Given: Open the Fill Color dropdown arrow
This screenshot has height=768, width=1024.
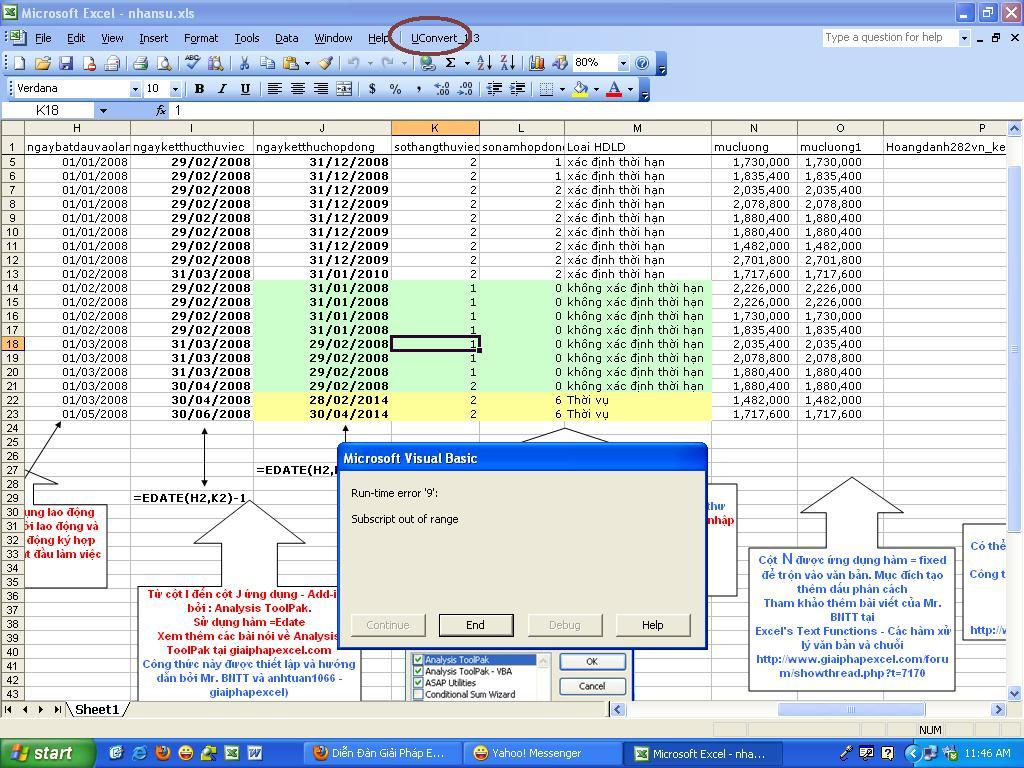Looking at the screenshot, I should click(x=596, y=89).
